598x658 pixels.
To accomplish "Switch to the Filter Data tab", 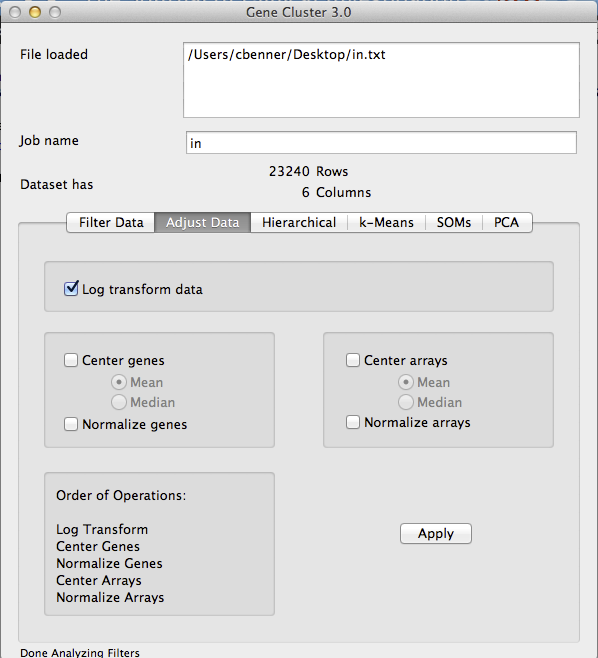I will 111,222.
